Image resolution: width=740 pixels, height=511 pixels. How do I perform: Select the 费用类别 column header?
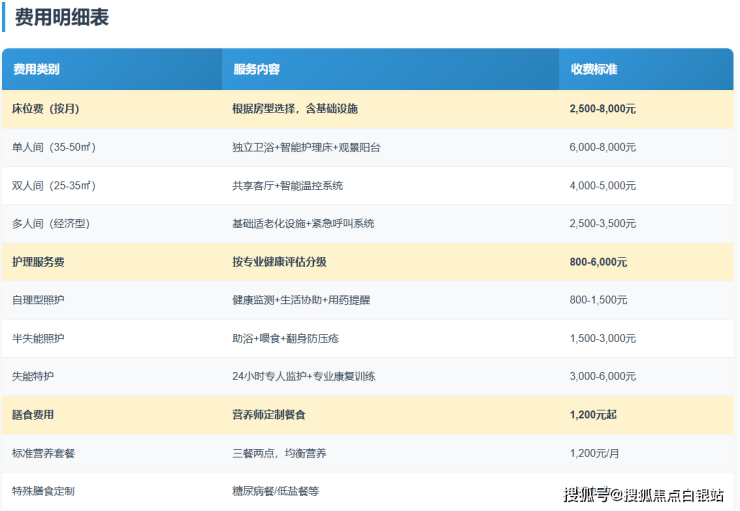click(x=36, y=70)
